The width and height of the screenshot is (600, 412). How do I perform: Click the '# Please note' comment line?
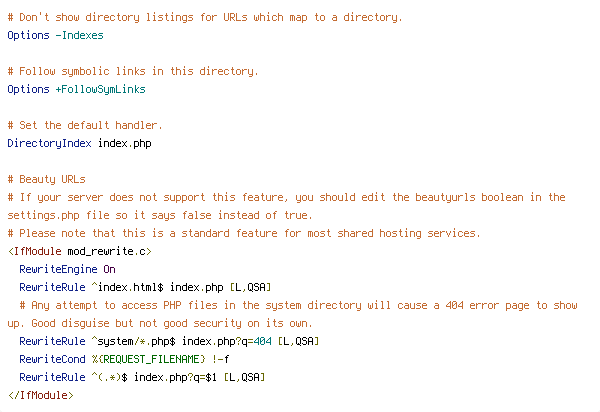(244, 233)
